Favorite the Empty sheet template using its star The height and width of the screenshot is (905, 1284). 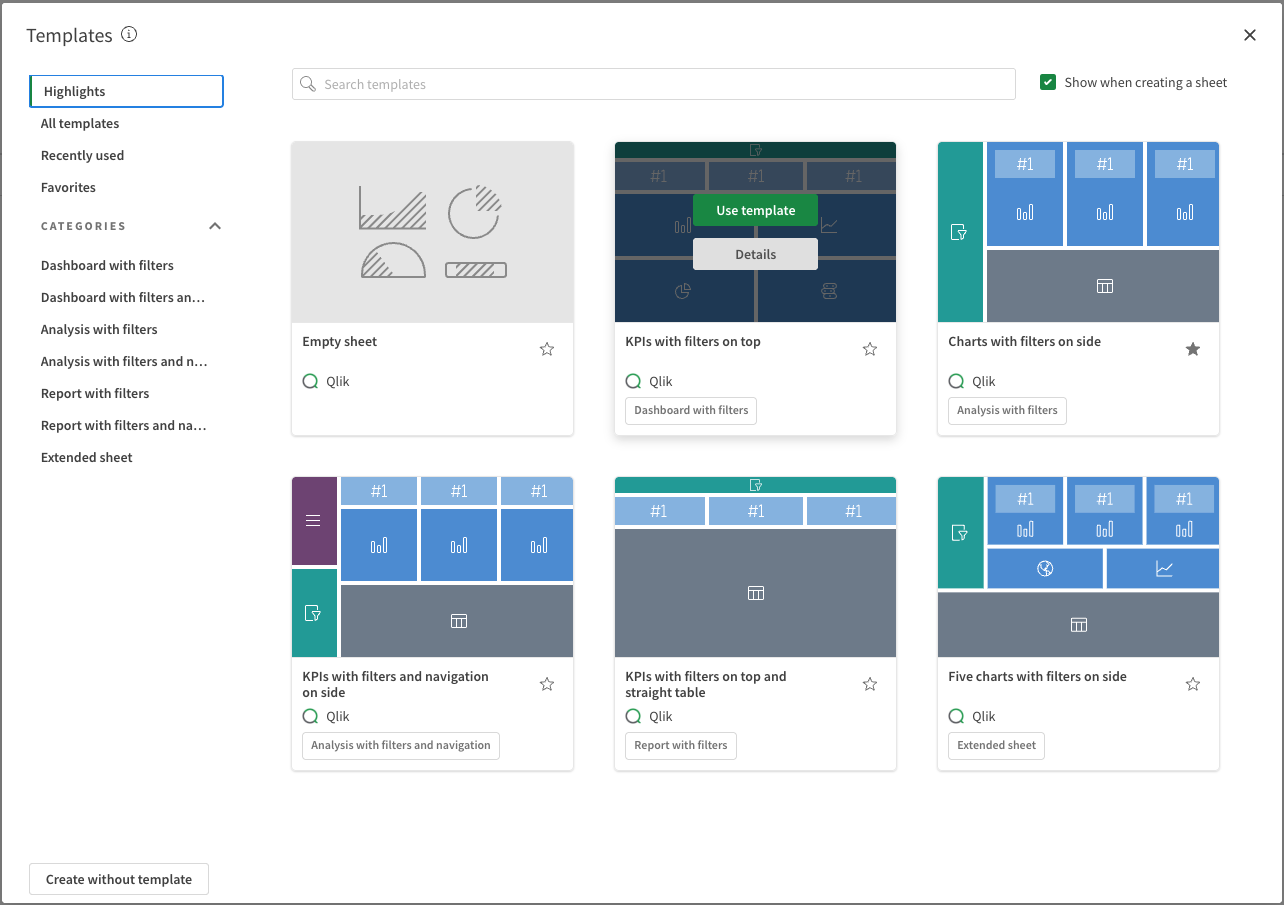(x=547, y=349)
